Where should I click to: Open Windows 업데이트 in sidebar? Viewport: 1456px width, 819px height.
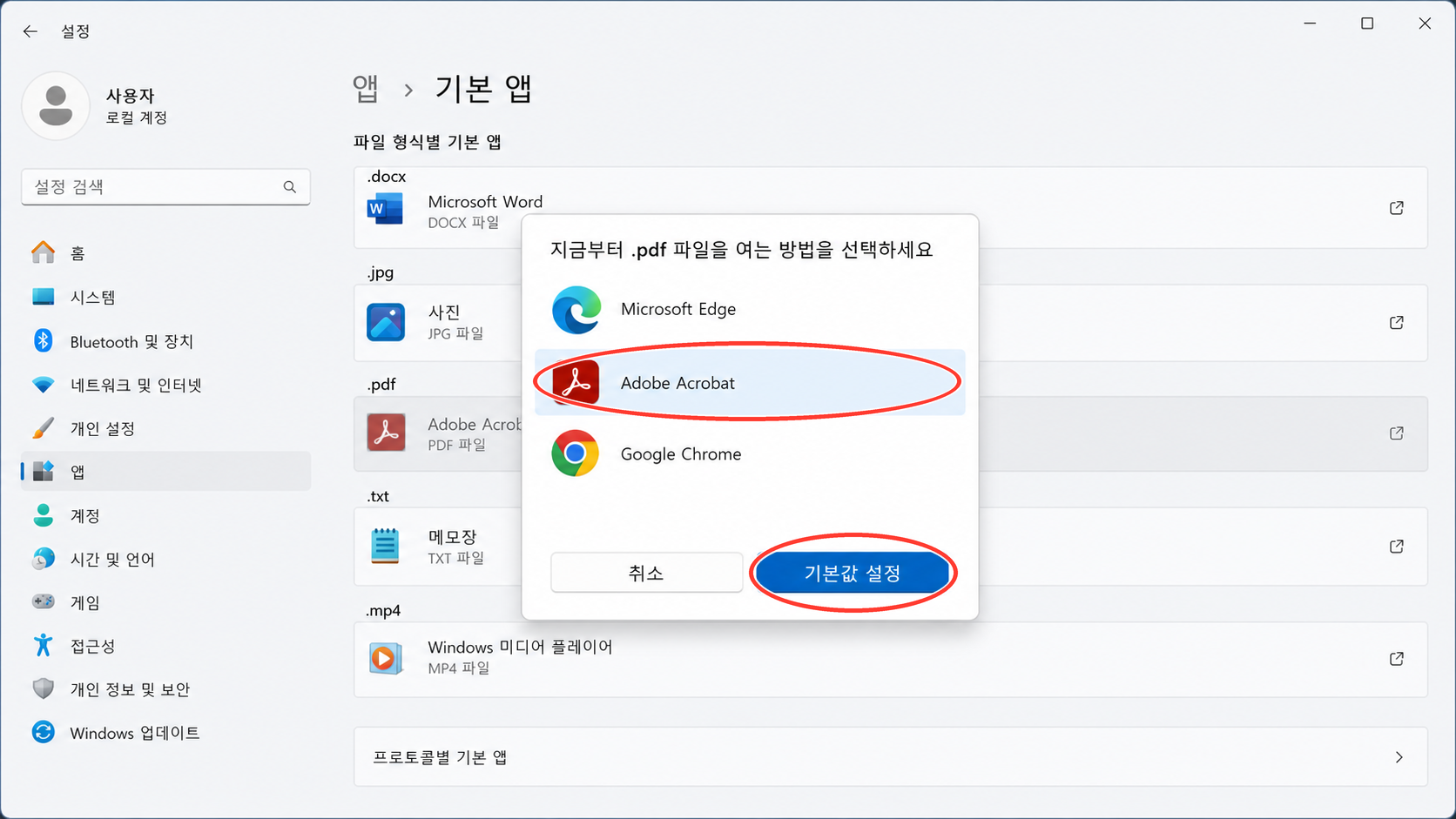[x=165, y=733]
